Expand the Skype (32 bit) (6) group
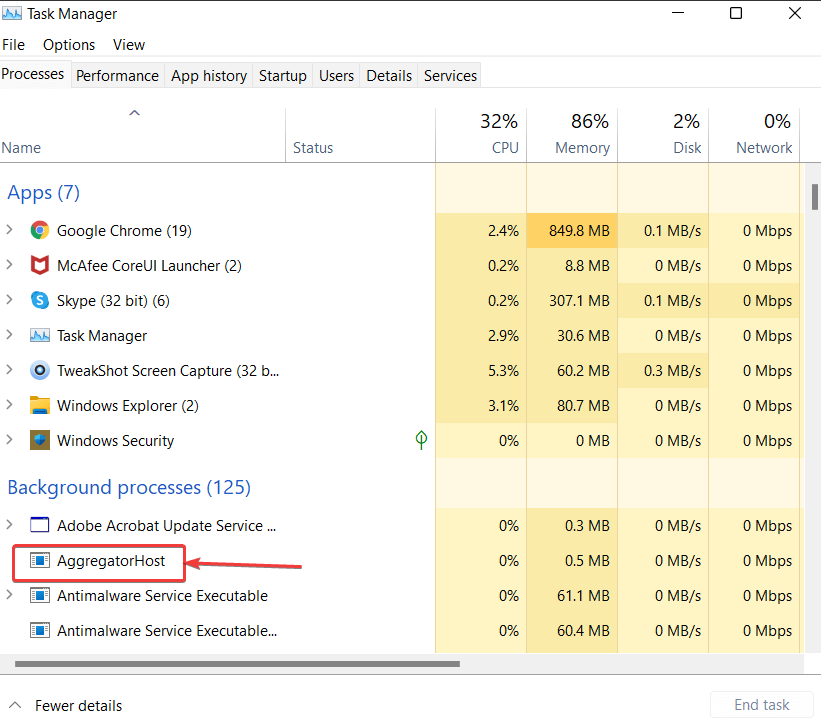This screenshot has height=723, width=821. tap(9, 299)
